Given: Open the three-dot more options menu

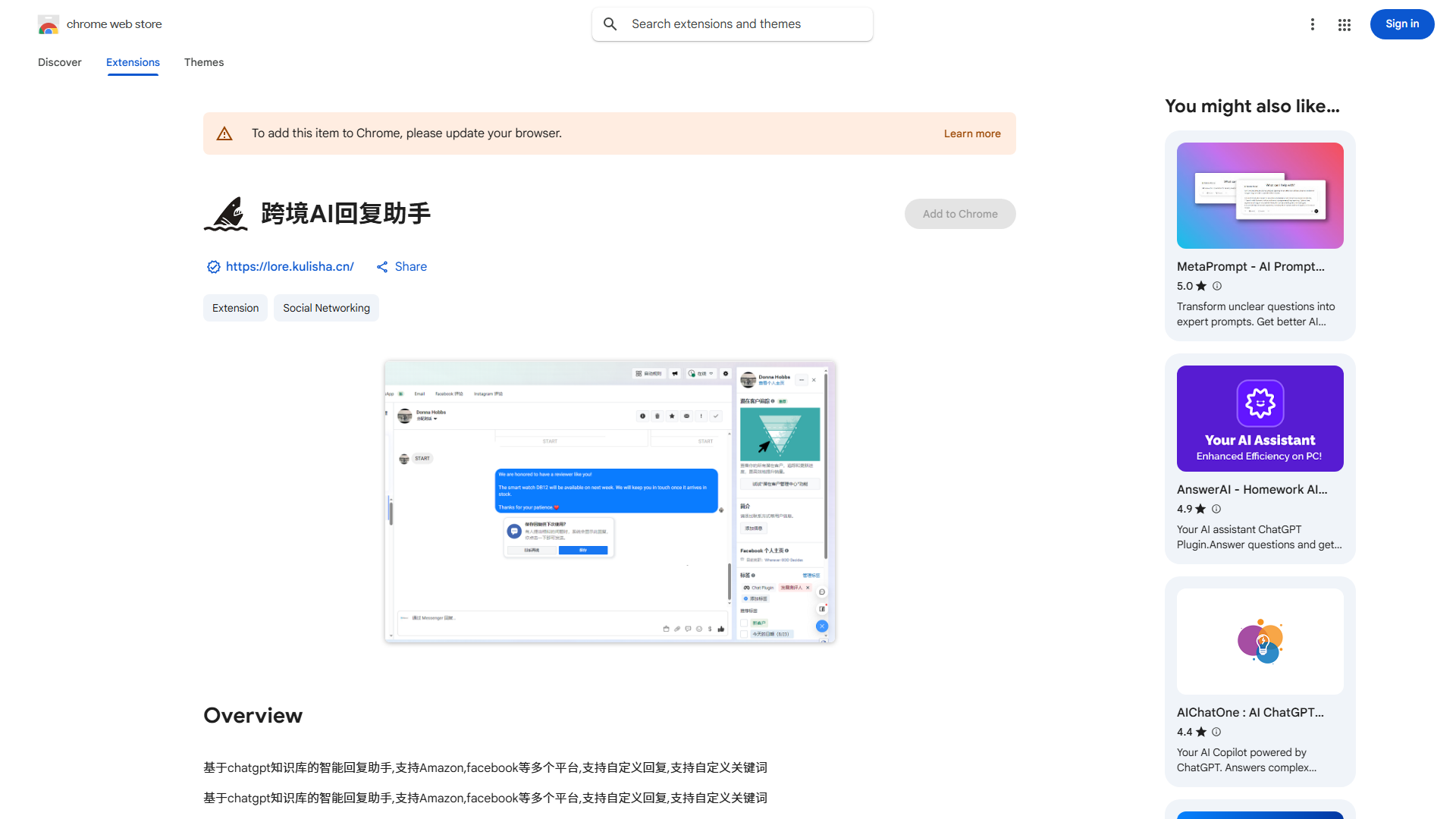Looking at the screenshot, I should tap(1313, 24).
